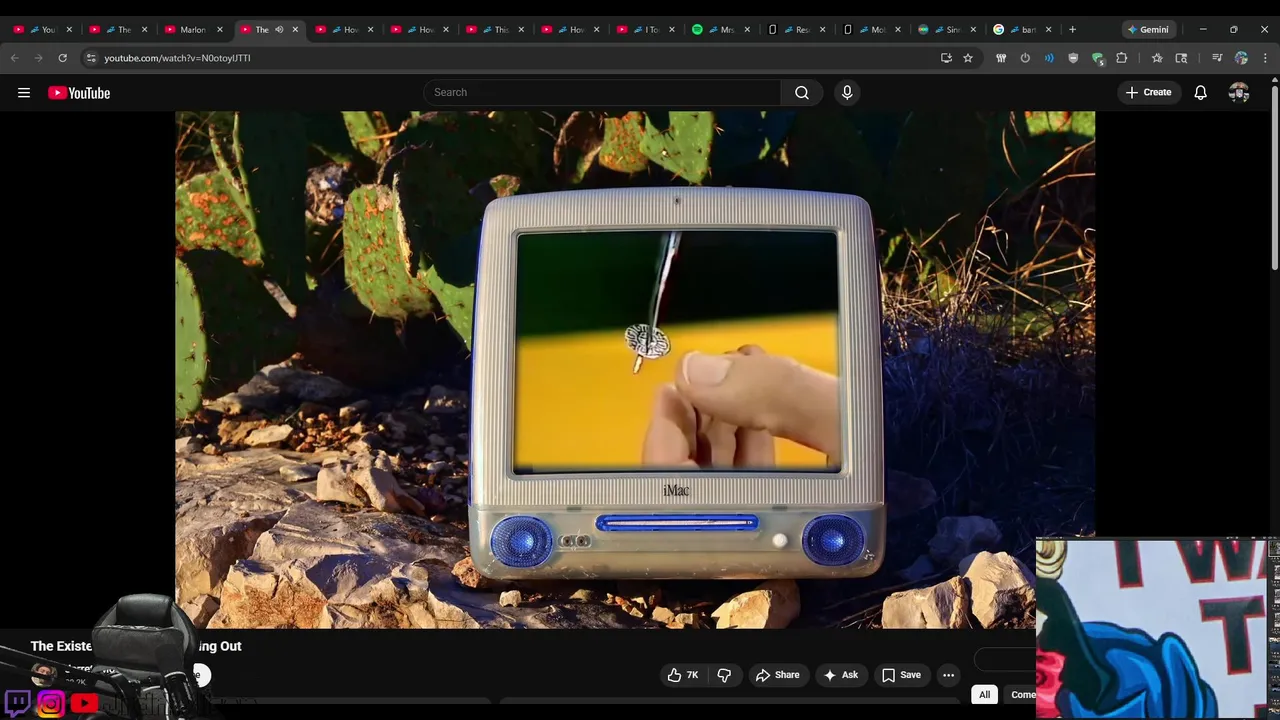Go forward with the browser forward arrow
Image resolution: width=1280 pixels, height=720 pixels.
pyautogui.click(x=38, y=58)
